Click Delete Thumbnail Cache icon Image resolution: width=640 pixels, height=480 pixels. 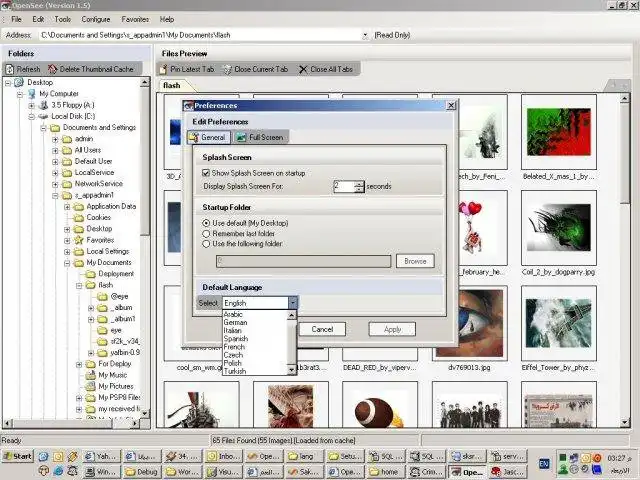click(x=52, y=69)
